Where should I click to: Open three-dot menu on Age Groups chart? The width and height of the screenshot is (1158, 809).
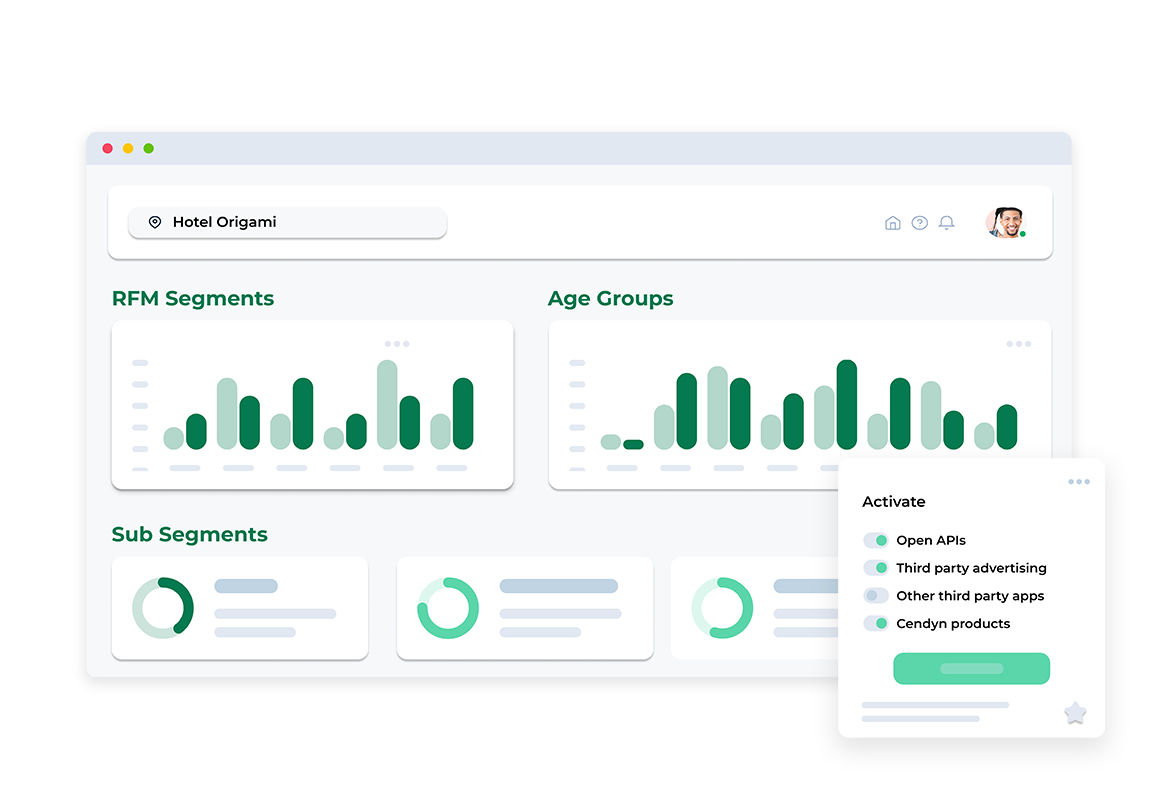(x=1018, y=344)
